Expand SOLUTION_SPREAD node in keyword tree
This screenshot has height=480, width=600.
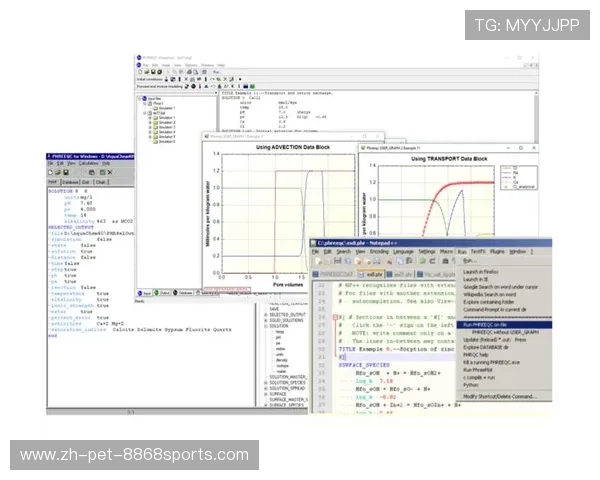point(266,388)
